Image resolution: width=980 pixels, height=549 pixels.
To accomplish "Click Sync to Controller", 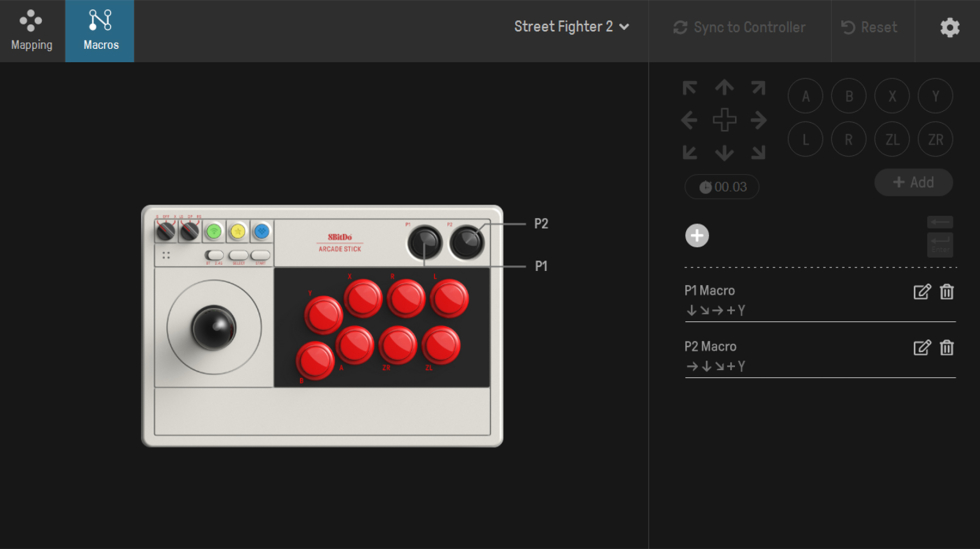I will click(739, 28).
